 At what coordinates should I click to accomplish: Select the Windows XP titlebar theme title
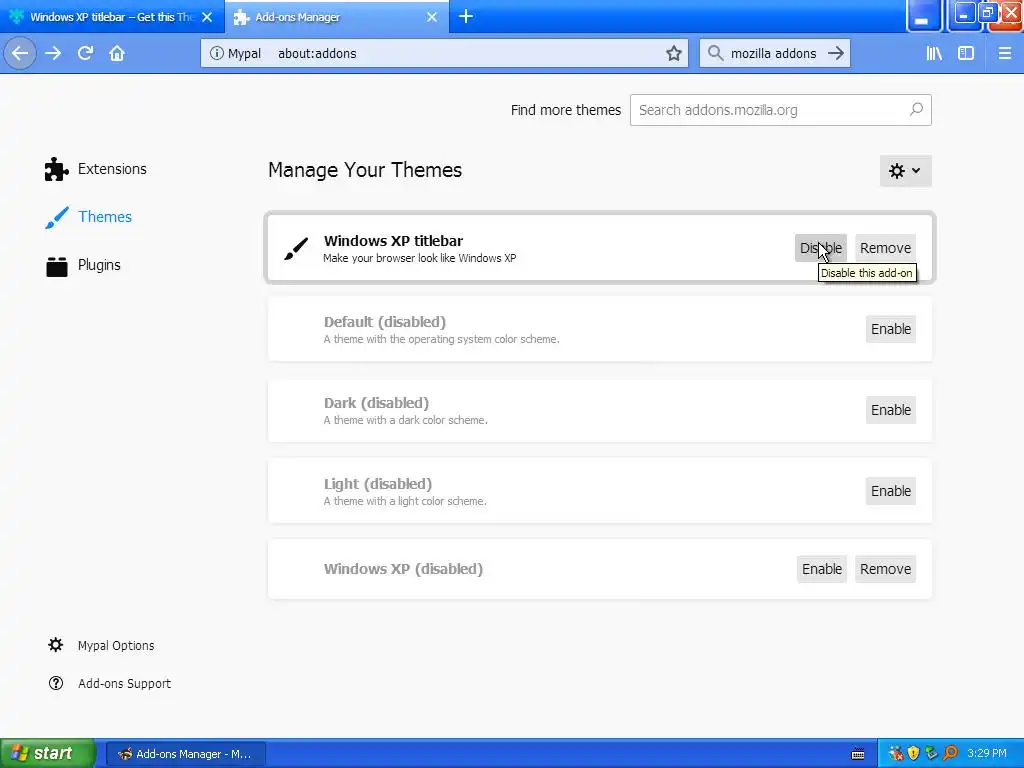pos(393,241)
